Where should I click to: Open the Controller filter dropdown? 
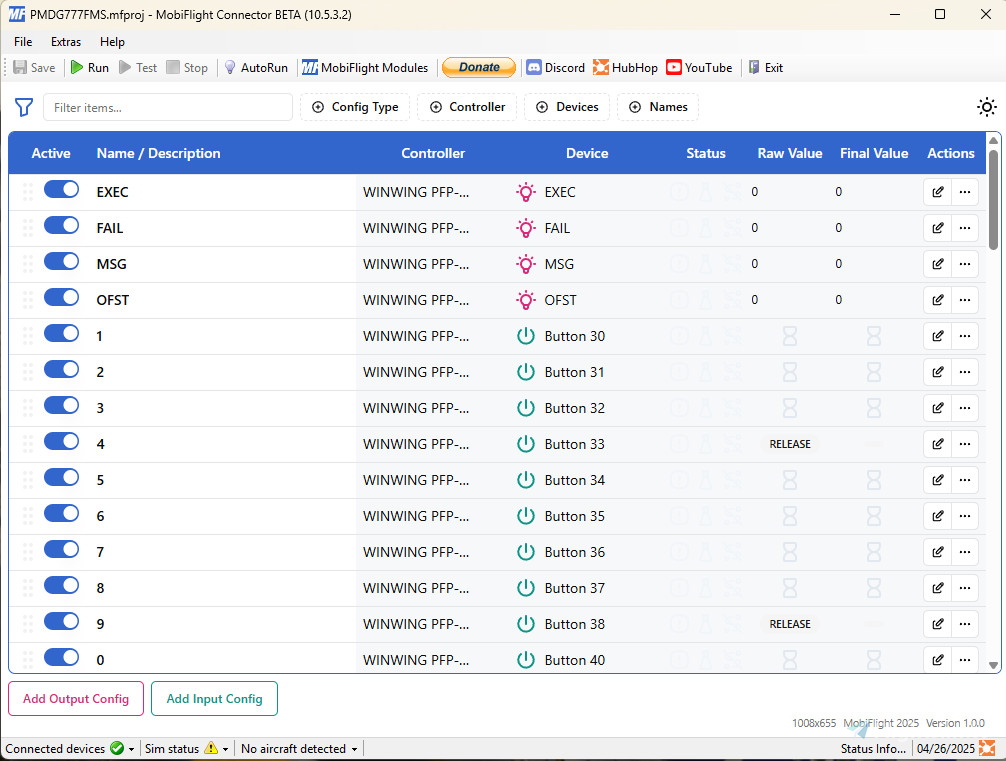point(467,107)
